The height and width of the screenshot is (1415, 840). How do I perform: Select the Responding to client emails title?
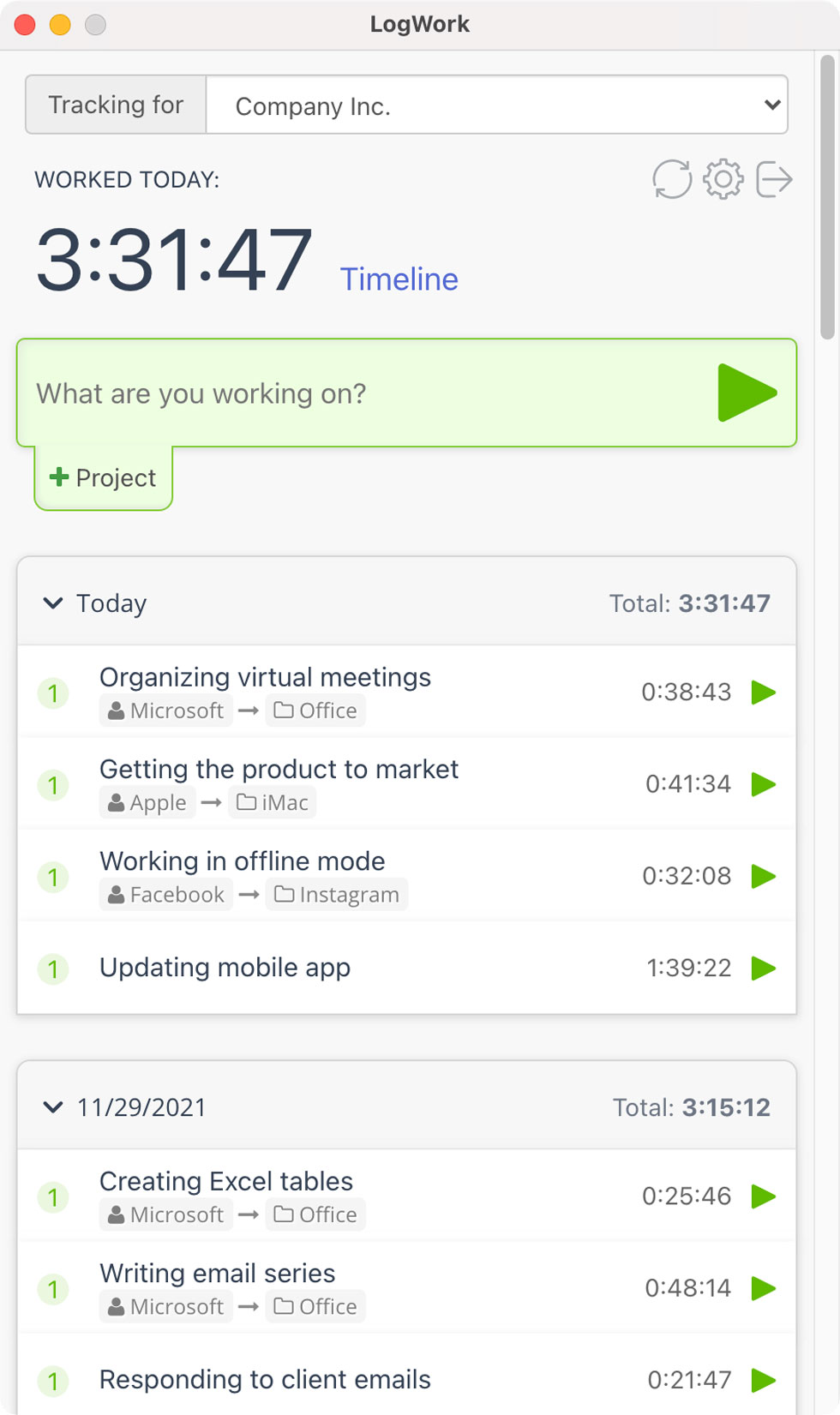tap(266, 1380)
